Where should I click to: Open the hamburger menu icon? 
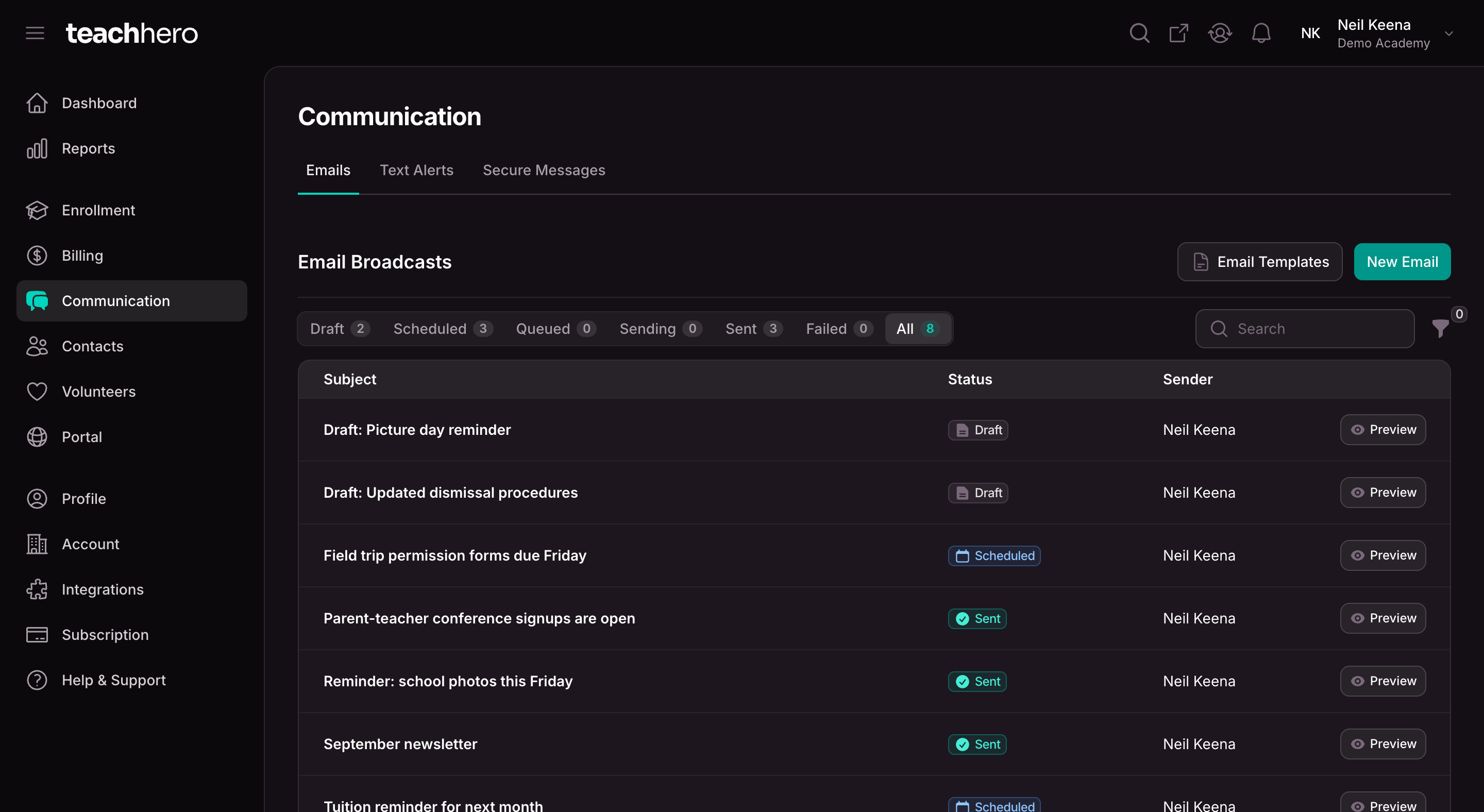[35, 33]
